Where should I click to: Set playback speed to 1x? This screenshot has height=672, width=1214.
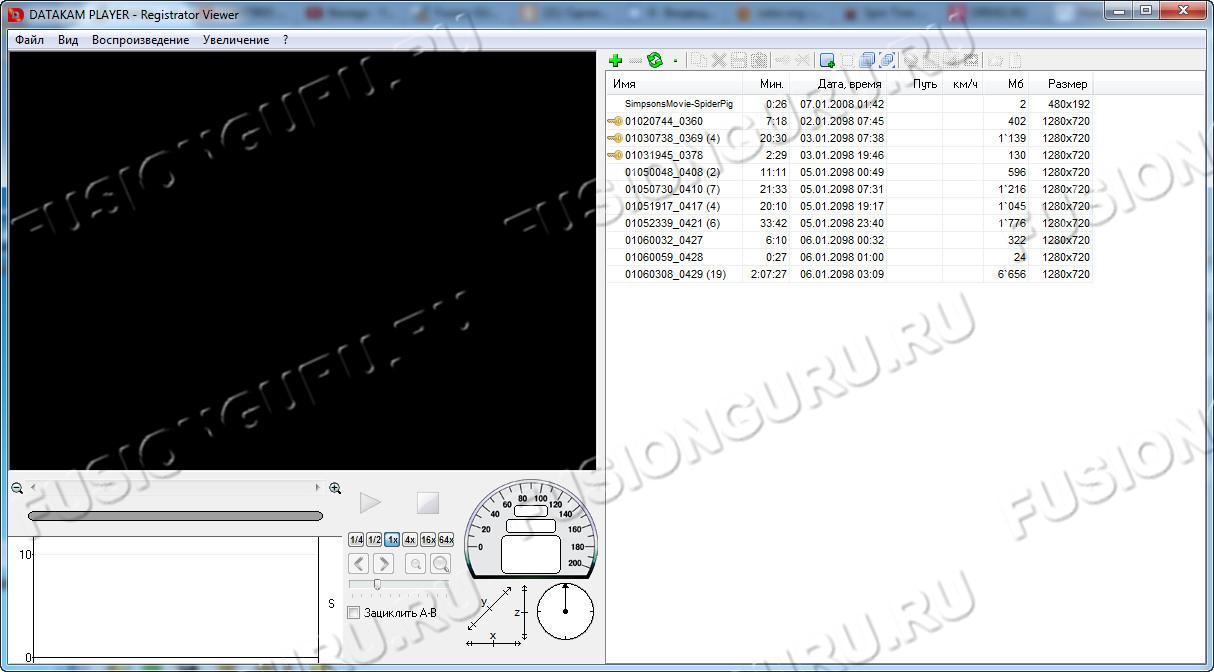pyautogui.click(x=392, y=539)
